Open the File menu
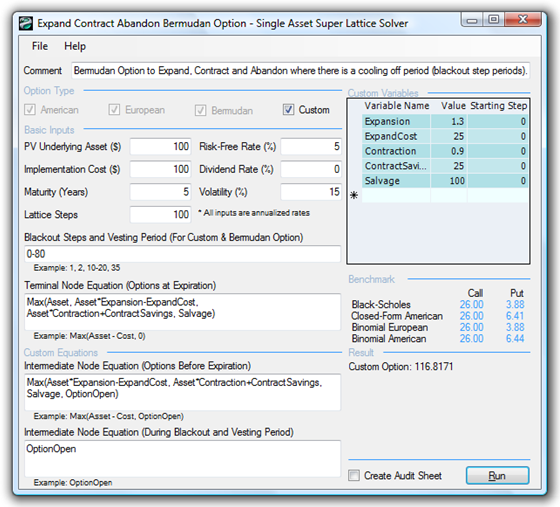The image size is (560, 507). pyautogui.click(x=40, y=46)
